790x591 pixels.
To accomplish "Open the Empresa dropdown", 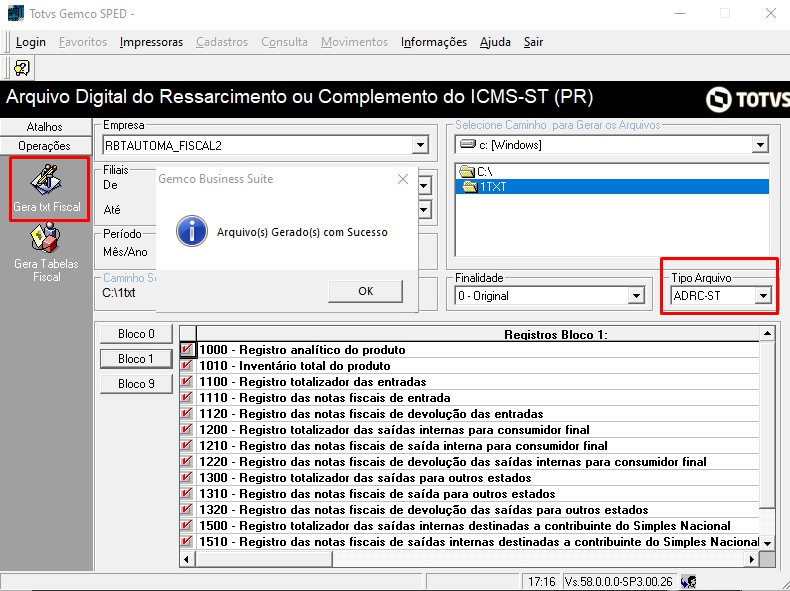I will pyautogui.click(x=420, y=145).
